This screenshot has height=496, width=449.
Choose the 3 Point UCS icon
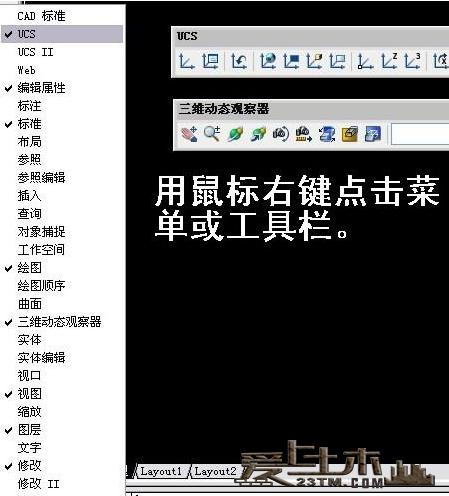click(x=412, y=61)
